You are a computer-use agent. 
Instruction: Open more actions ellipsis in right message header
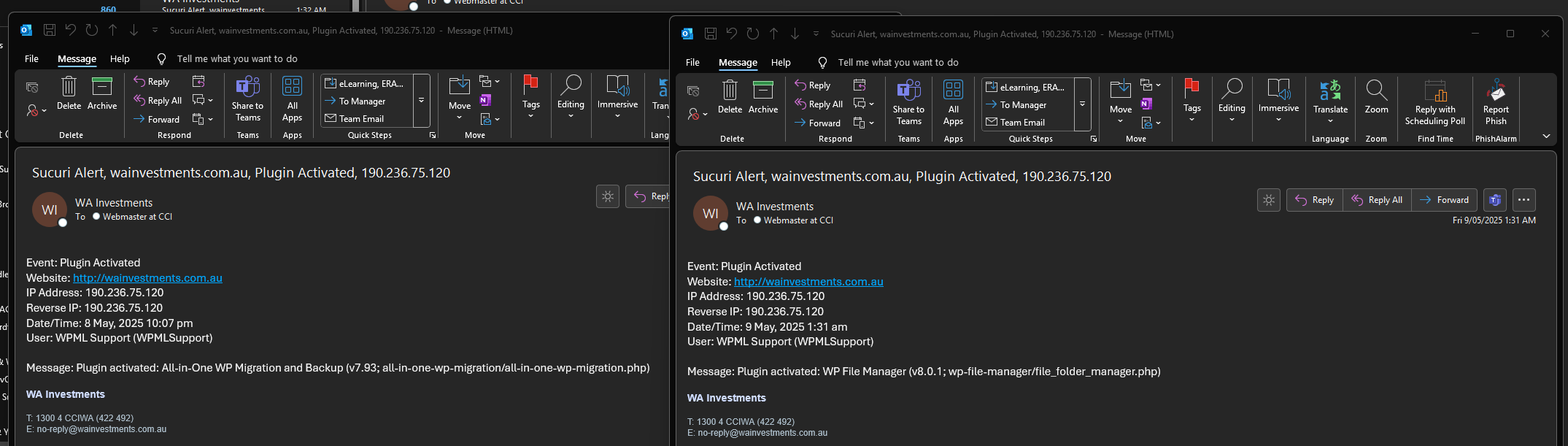(x=1523, y=200)
